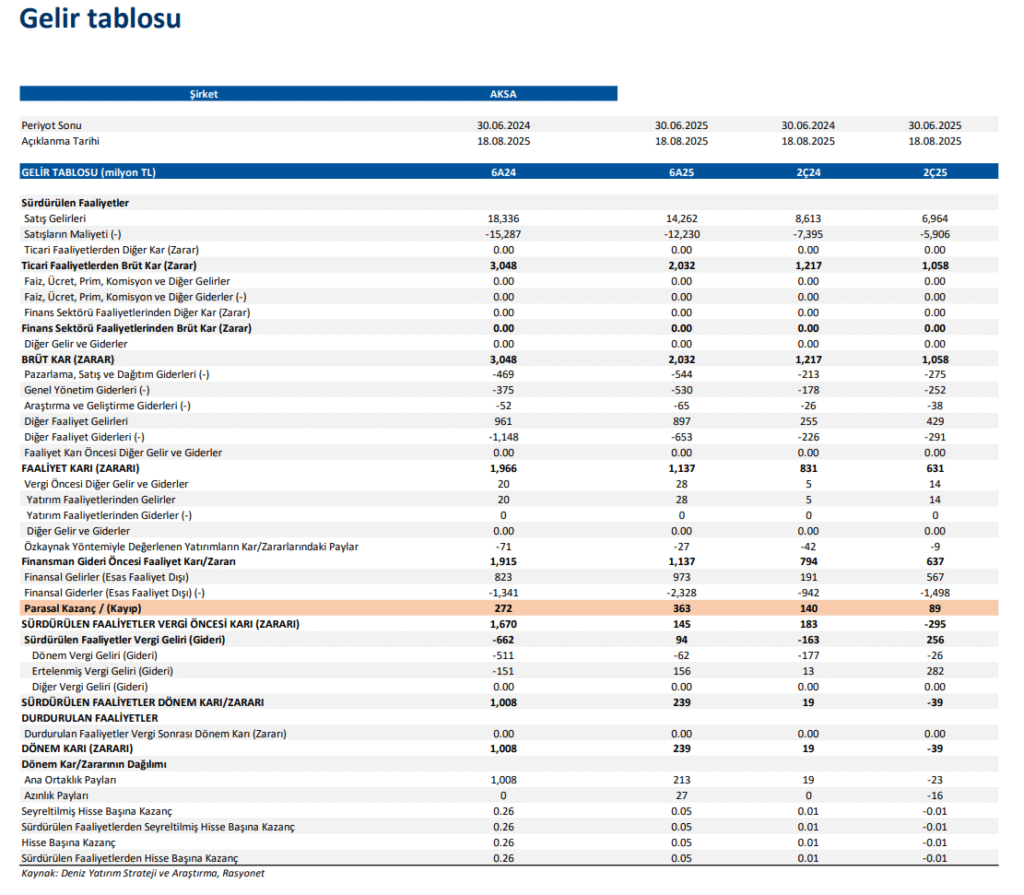This screenshot has height=895, width=1024.
Task: Click the 'Gelir tablosu' page title
Action: pos(100,18)
